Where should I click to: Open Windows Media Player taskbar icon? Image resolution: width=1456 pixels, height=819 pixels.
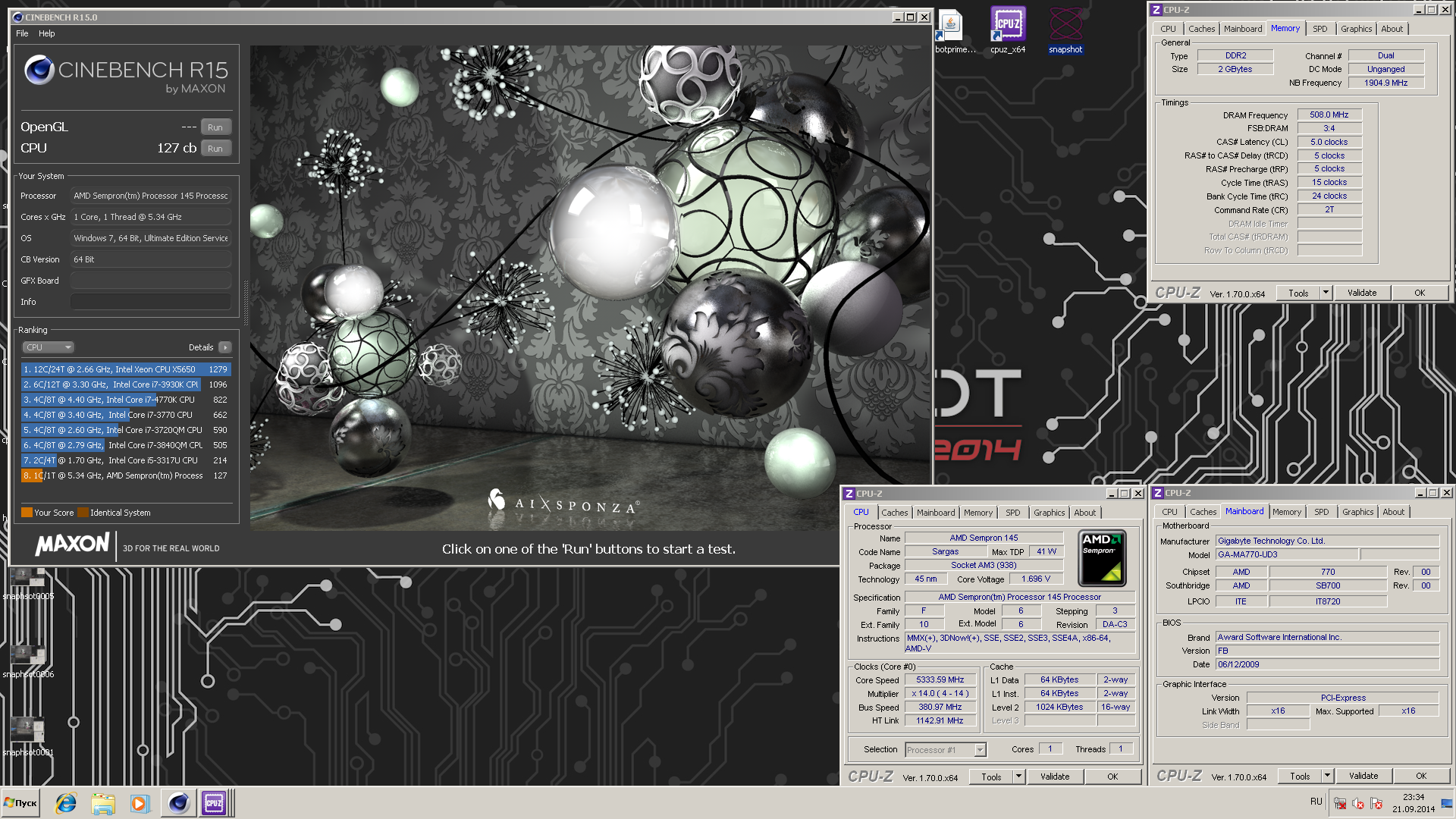pyautogui.click(x=139, y=803)
